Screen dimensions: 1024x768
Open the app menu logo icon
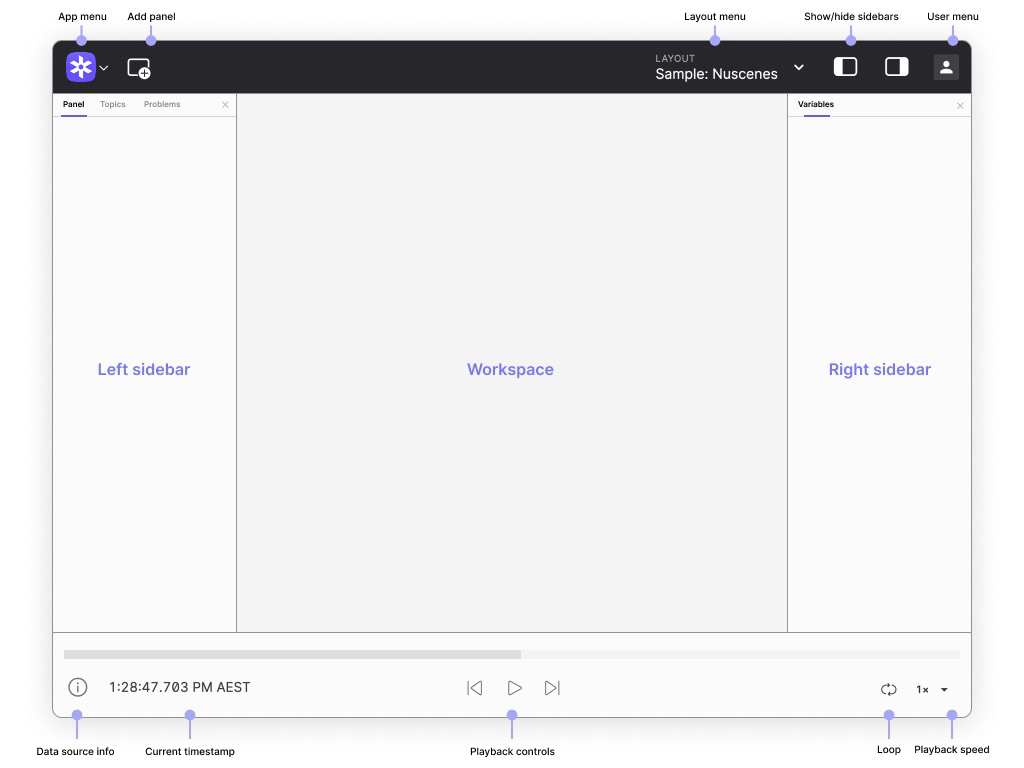pos(81,67)
